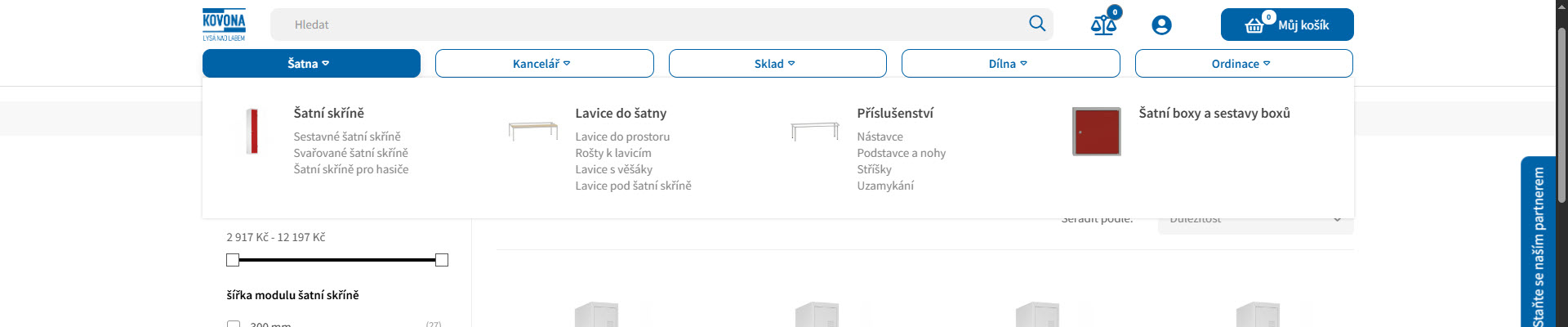Open the Lavice s věšáky link
1568x327 pixels.
click(613, 169)
